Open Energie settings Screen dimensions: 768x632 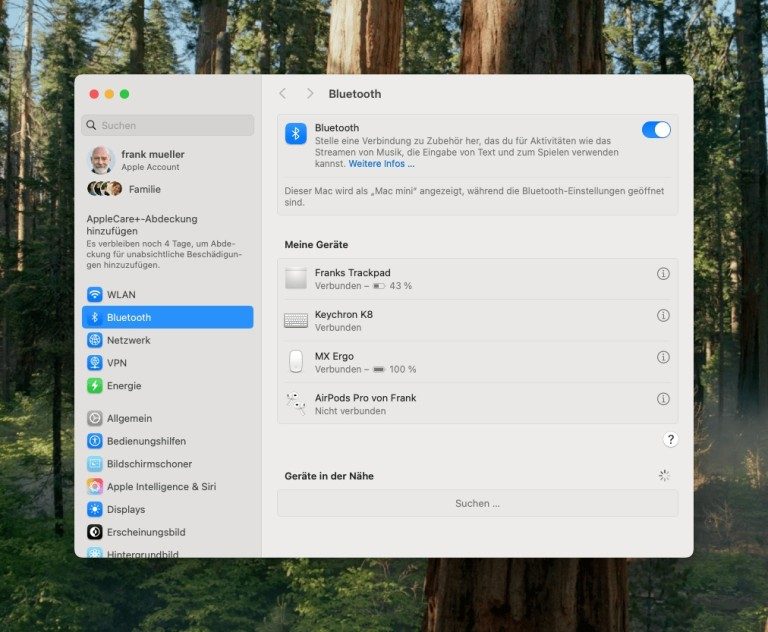point(168,386)
